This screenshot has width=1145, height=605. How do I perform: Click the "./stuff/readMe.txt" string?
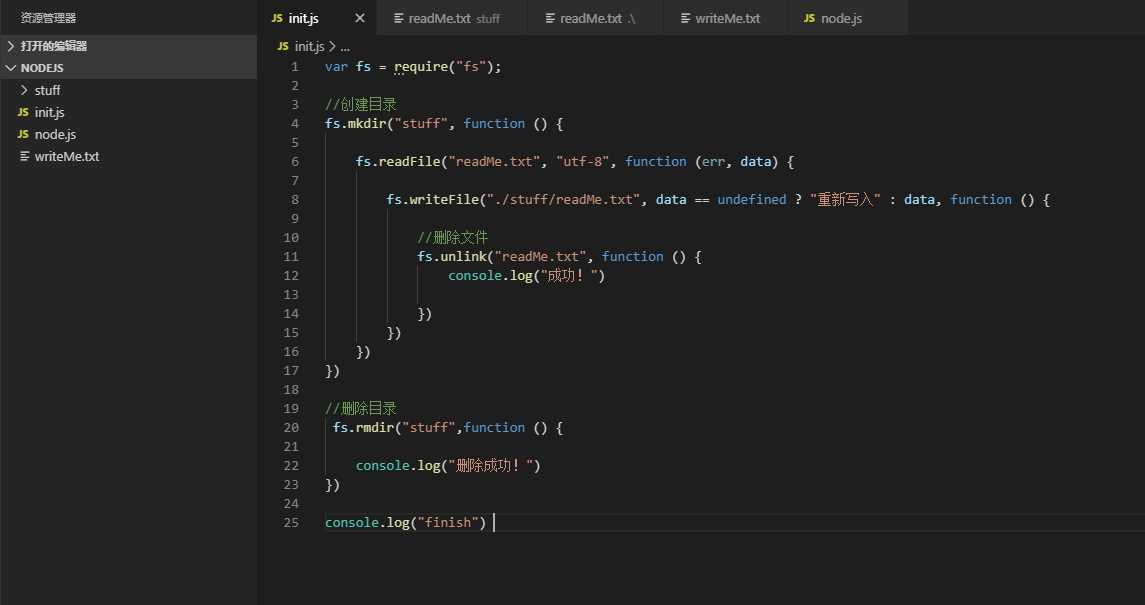coord(563,199)
